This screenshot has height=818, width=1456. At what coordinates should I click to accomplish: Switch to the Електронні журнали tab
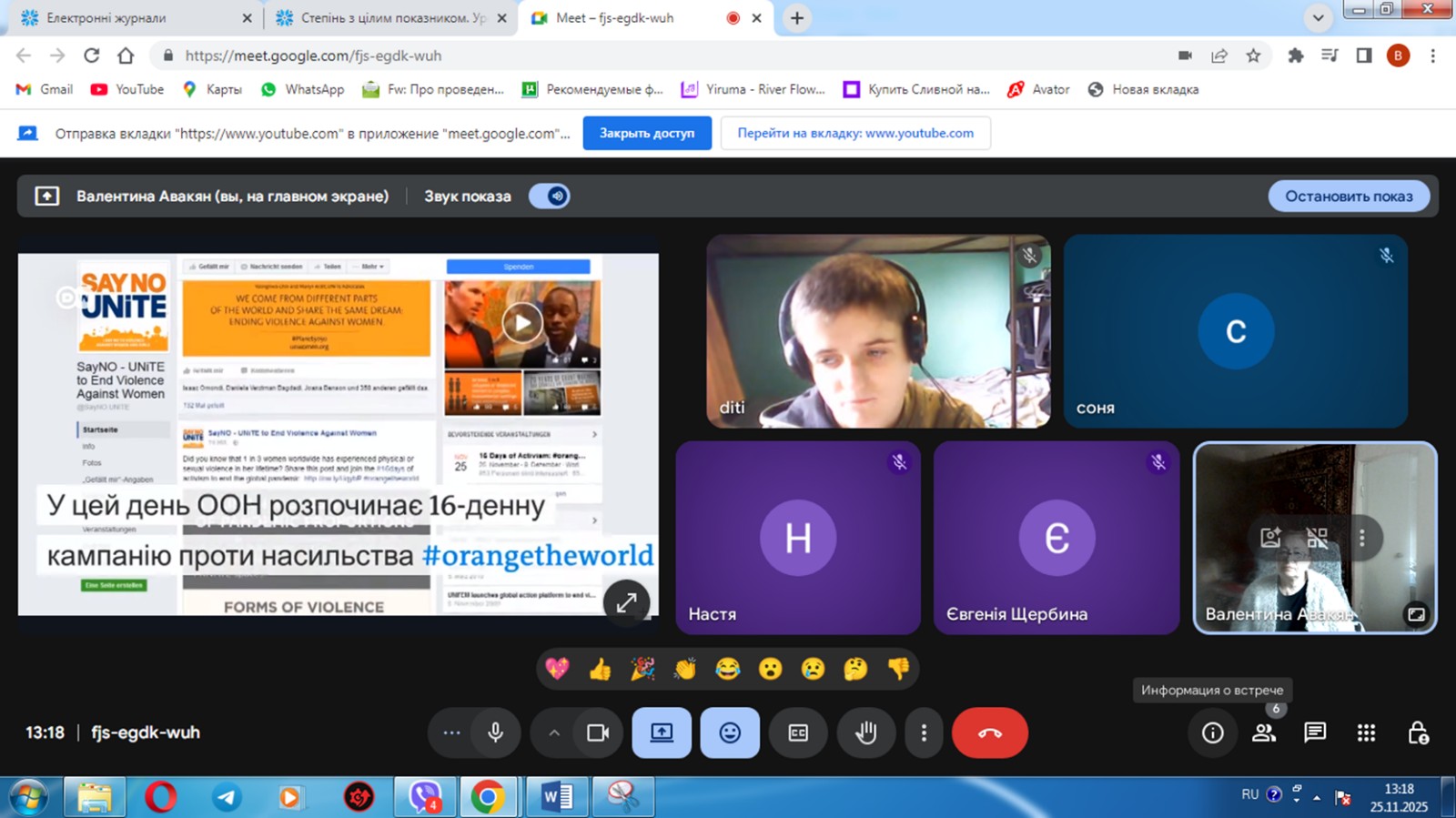[127, 18]
